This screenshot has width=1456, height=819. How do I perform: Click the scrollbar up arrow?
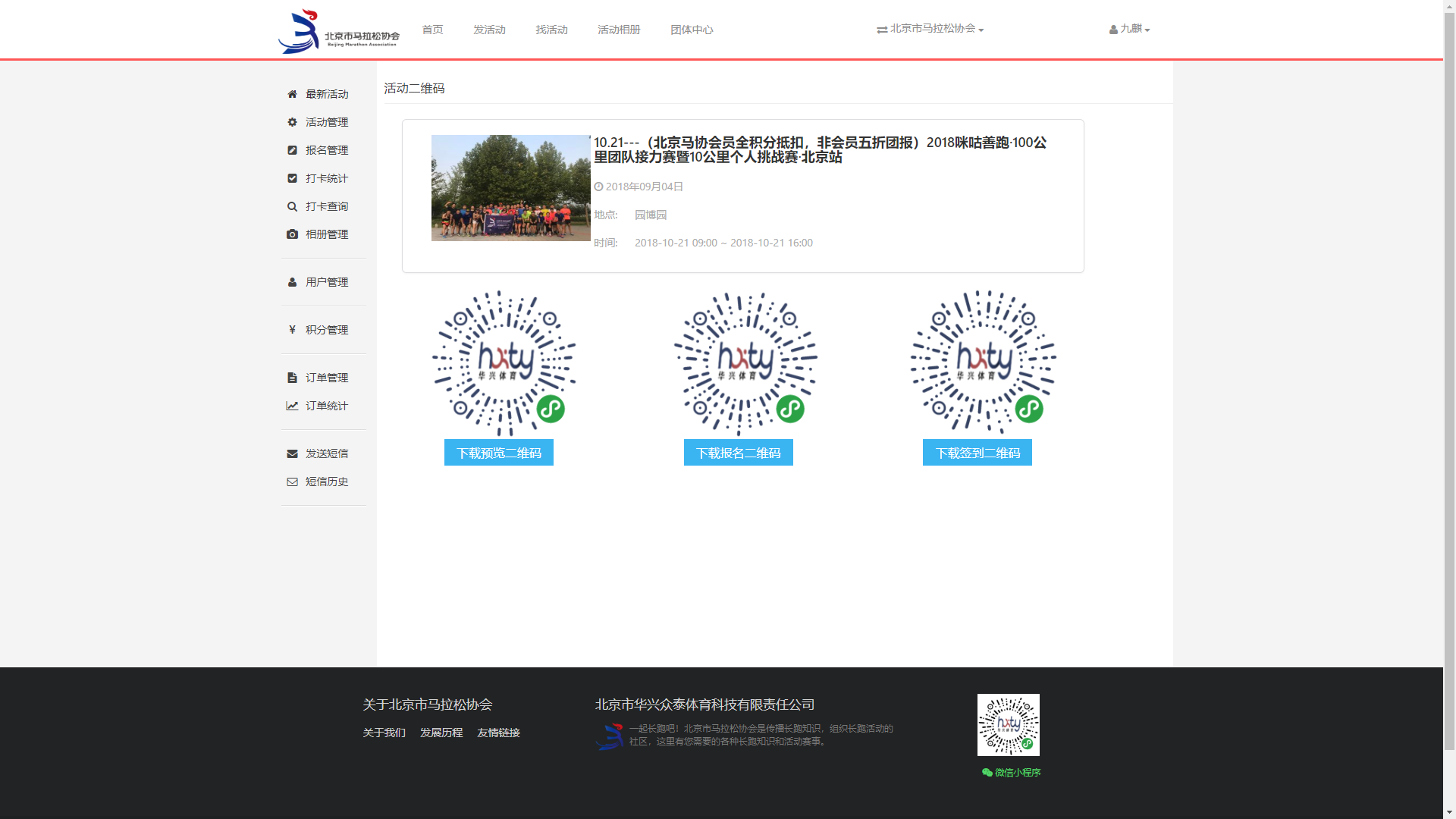tap(1449, 6)
